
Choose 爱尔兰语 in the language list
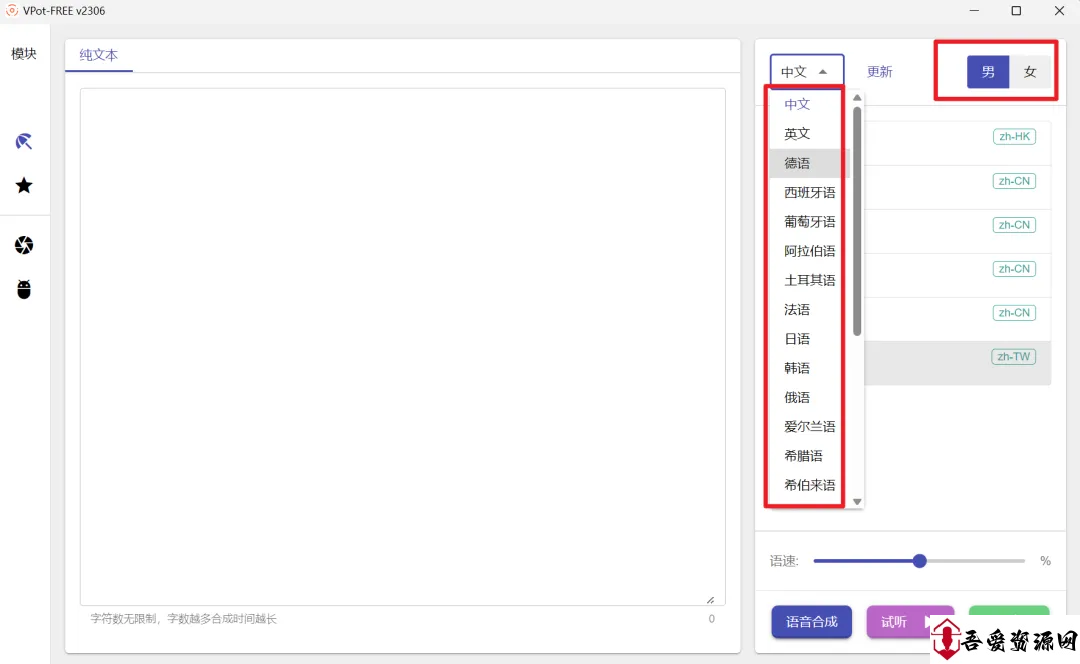point(809,426)
